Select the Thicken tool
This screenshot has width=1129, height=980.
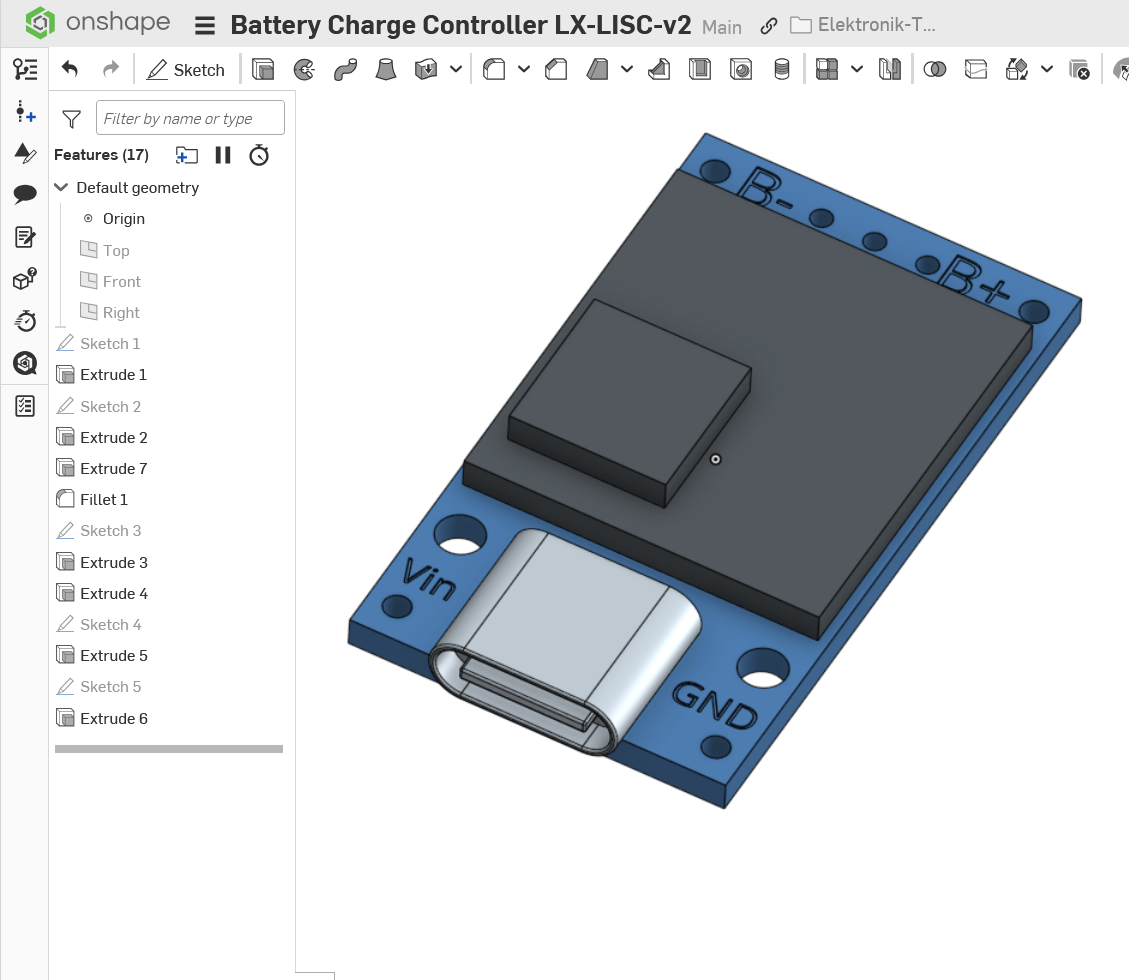pos(426,70)
